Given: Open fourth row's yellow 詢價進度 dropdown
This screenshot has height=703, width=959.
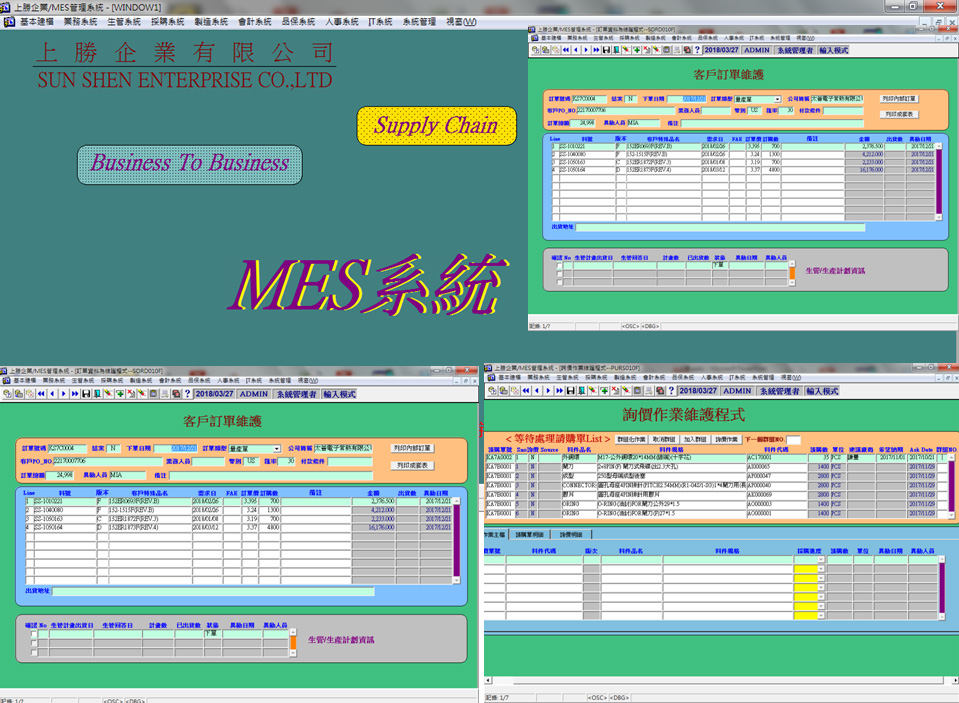Looking at the screenshot, I should [821, 597].
